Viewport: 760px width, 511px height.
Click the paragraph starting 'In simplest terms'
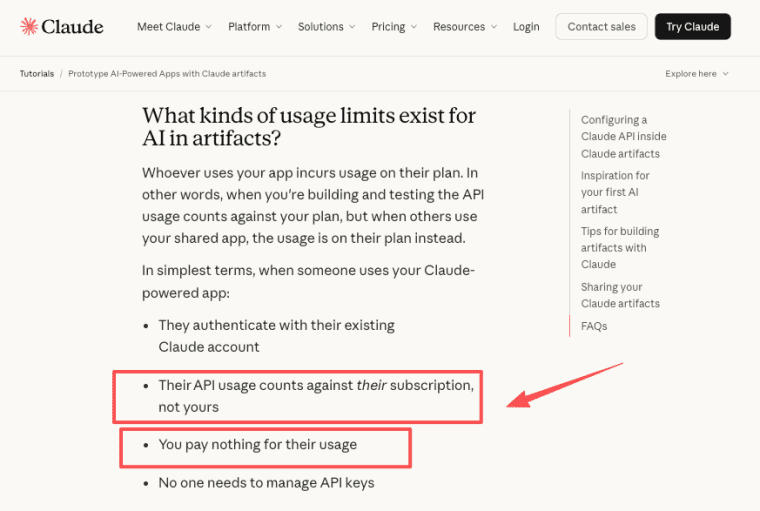308,282
